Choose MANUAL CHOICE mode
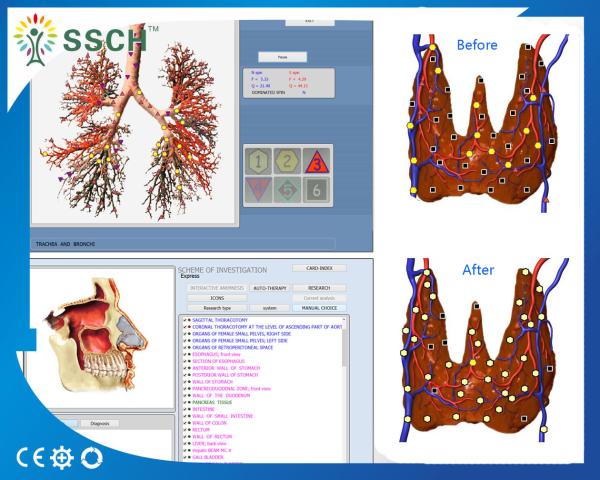Screen dimensions: 600x480 click(320, 308)
